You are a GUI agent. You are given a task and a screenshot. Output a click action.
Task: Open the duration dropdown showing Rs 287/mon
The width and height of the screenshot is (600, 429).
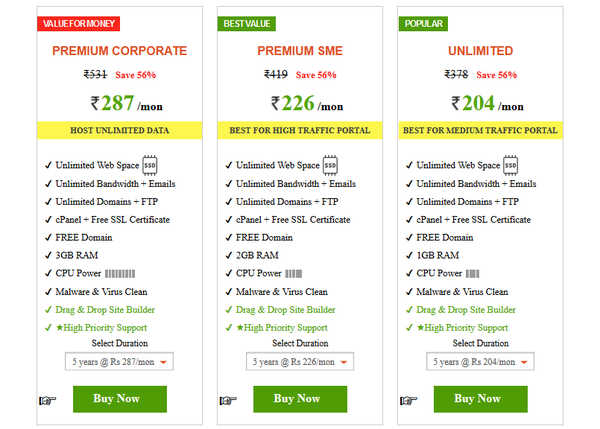(x=119, y=362)
